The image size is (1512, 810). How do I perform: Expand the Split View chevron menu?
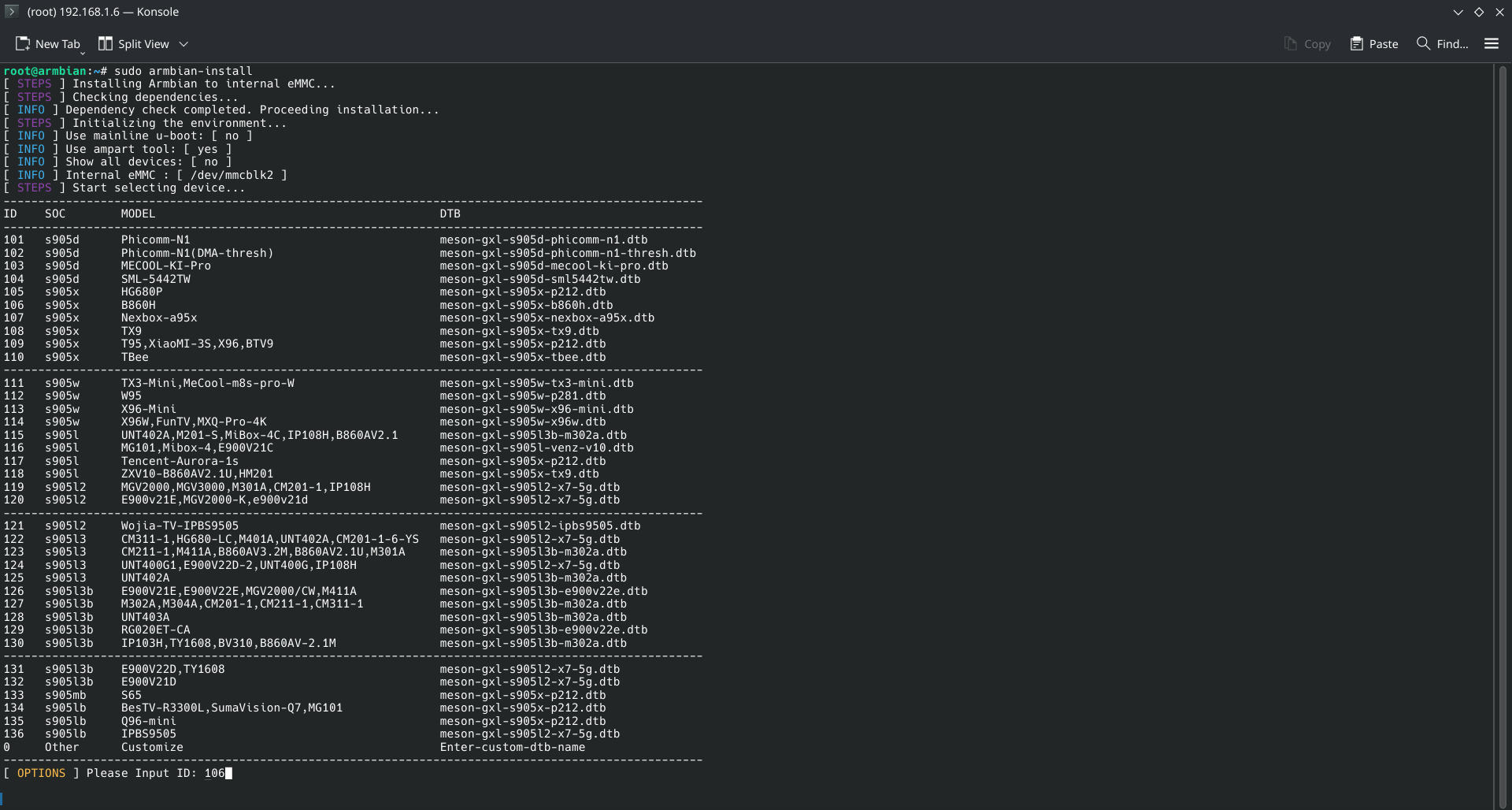point(183,44)
